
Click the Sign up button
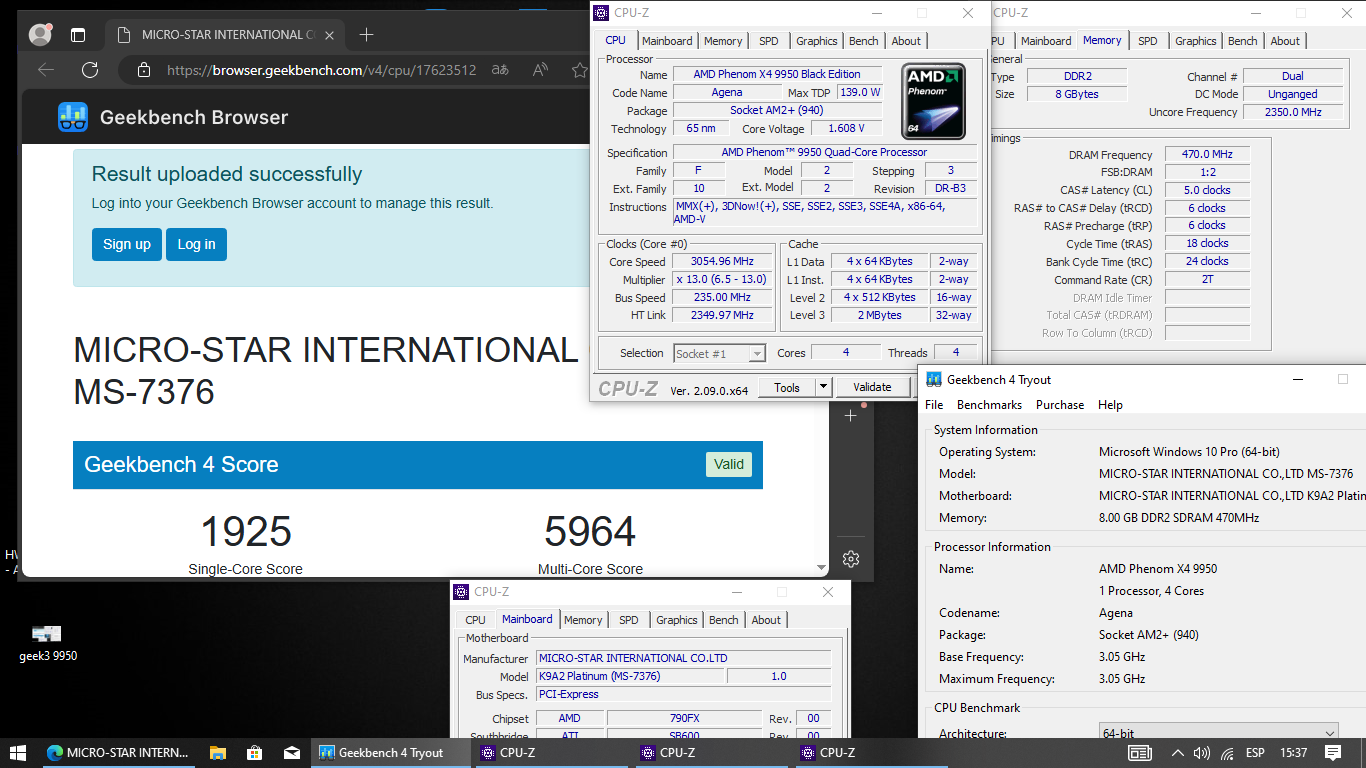[127, 244]
